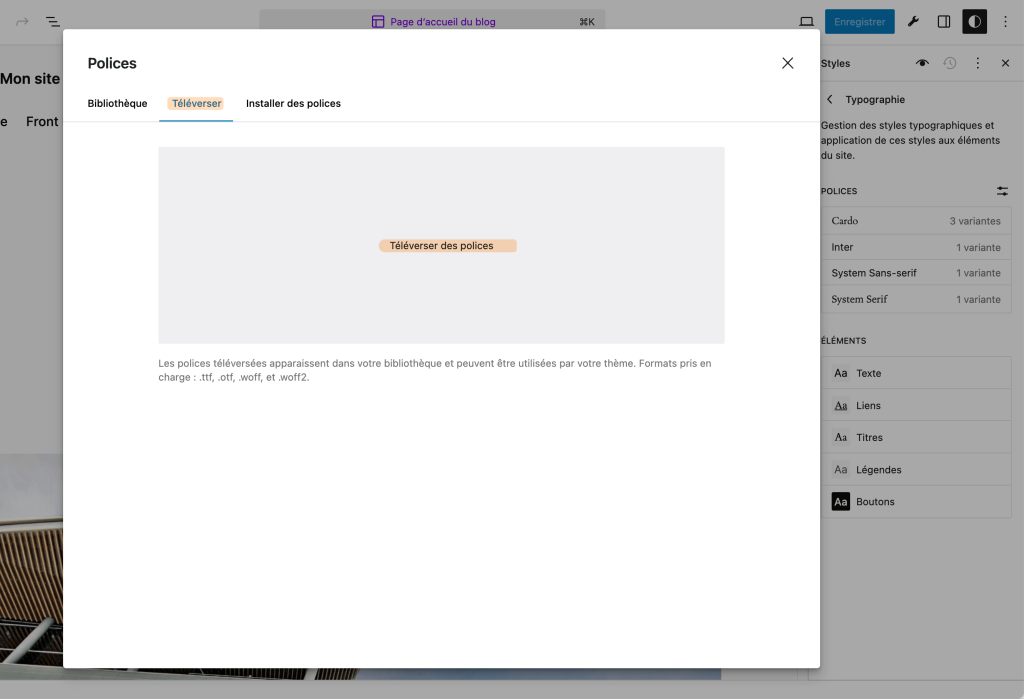Open the Liens element typography
Screen dimensions: 1024x699
click(x=916, y=405)
